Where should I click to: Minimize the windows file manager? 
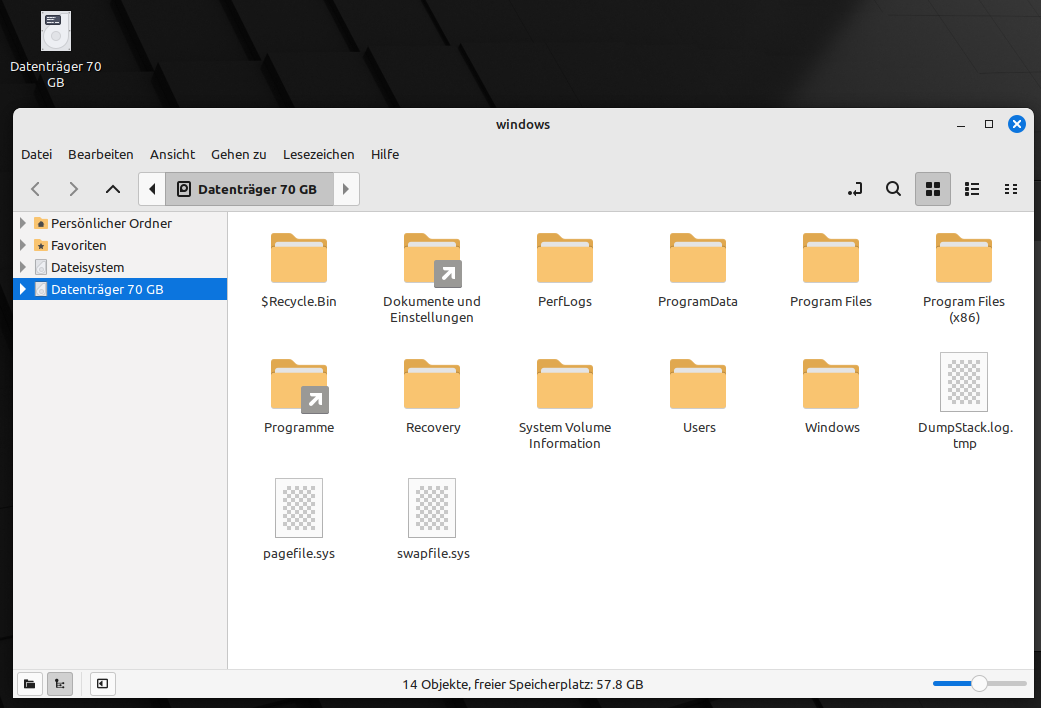[961, 124]
